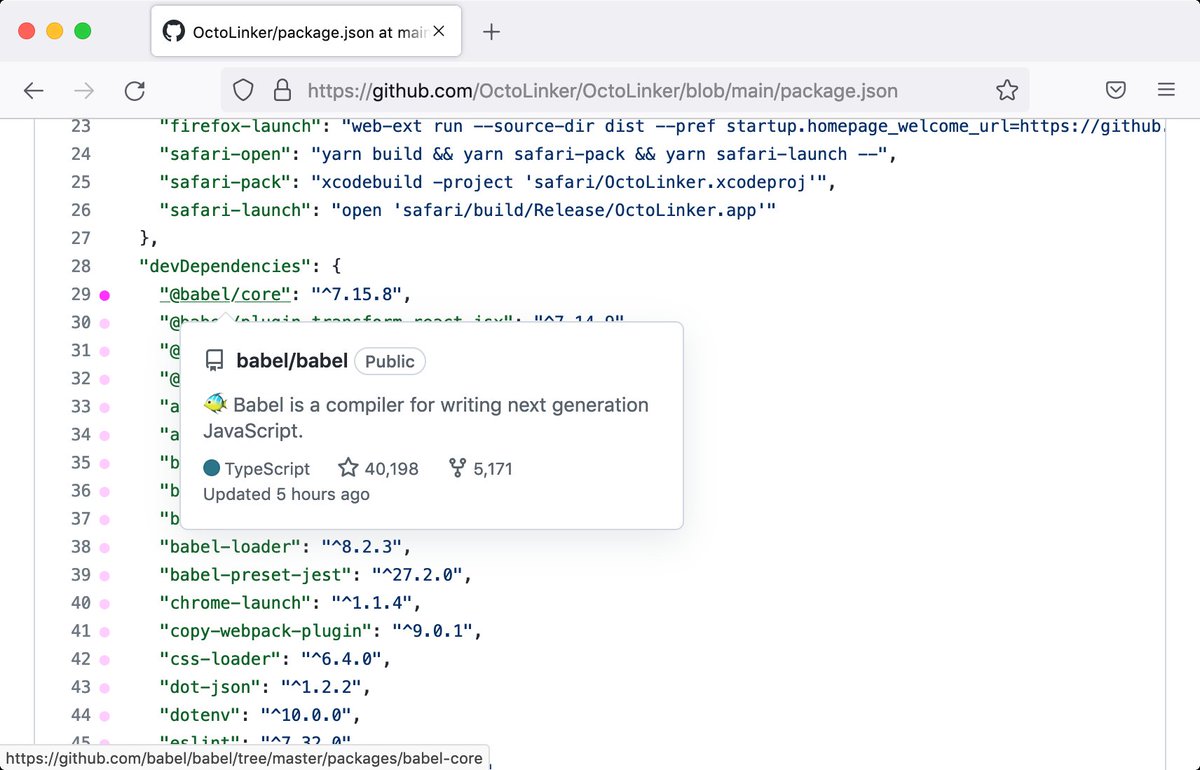Show site security lock information
The image size is (1200, 770).
click(x=282, y=91)
